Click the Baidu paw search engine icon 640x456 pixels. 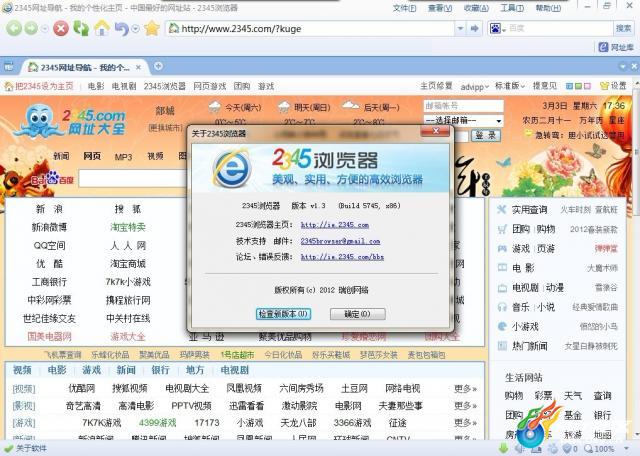pos(495,28)
